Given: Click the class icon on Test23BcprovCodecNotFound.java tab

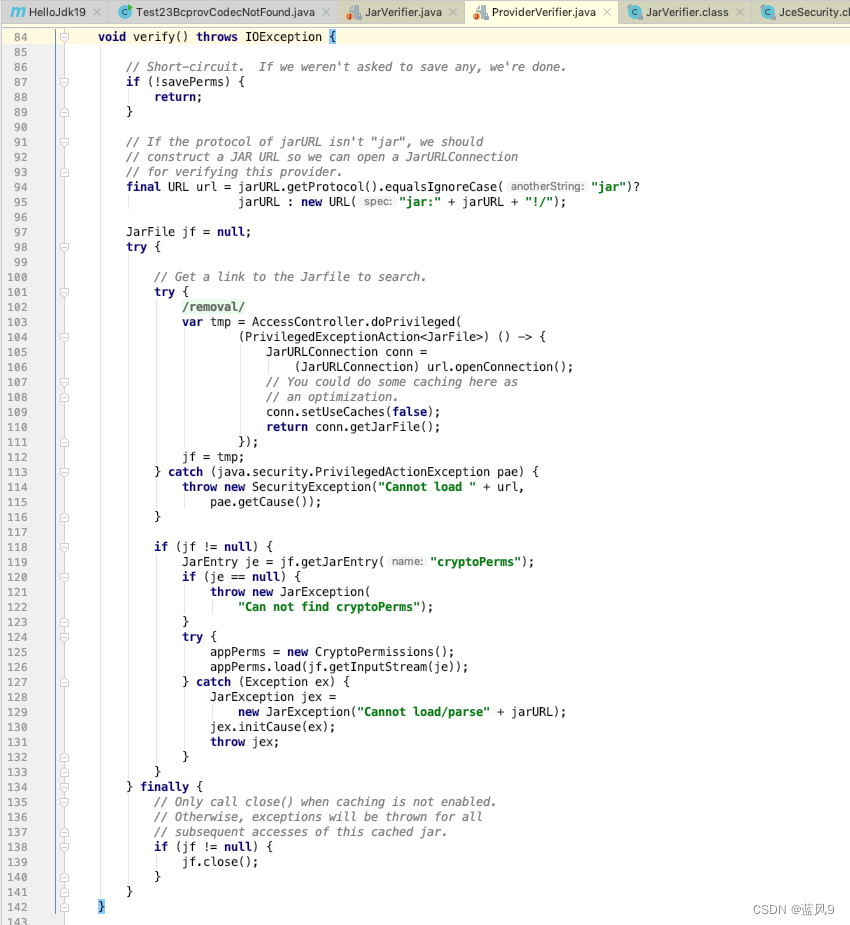Looking at the screenshot, I should 125,12.
